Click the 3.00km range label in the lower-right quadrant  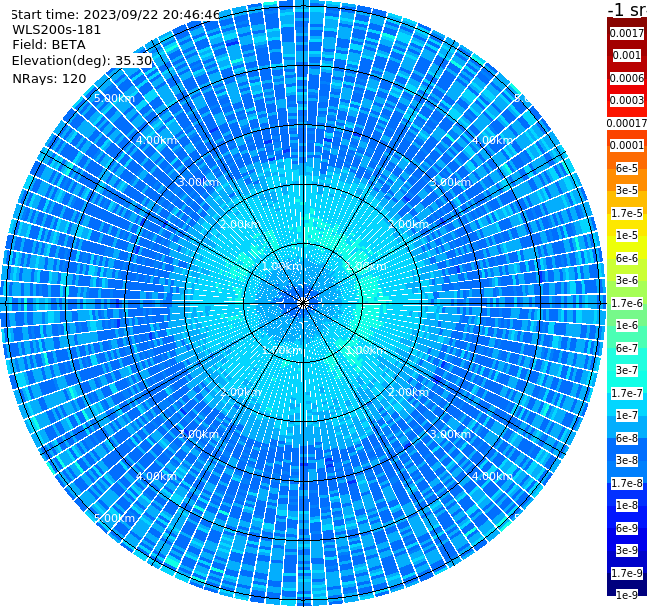click(450, 434)
